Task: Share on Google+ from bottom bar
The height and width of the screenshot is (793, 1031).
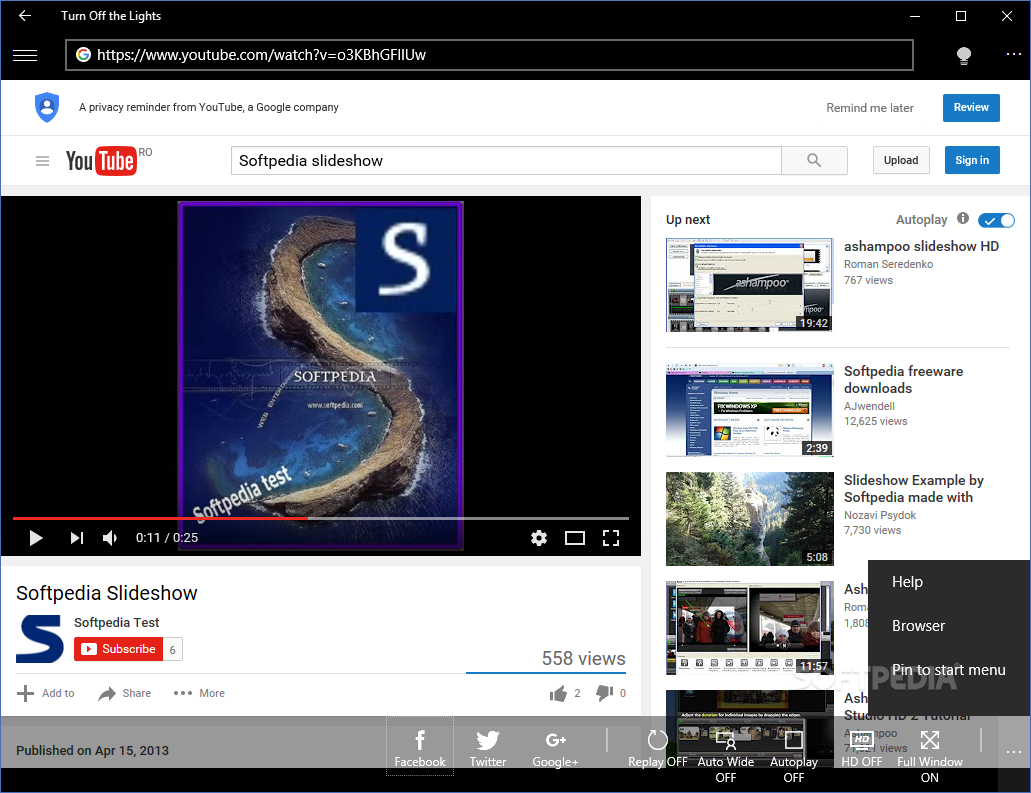Action: [x=555, y=746]
